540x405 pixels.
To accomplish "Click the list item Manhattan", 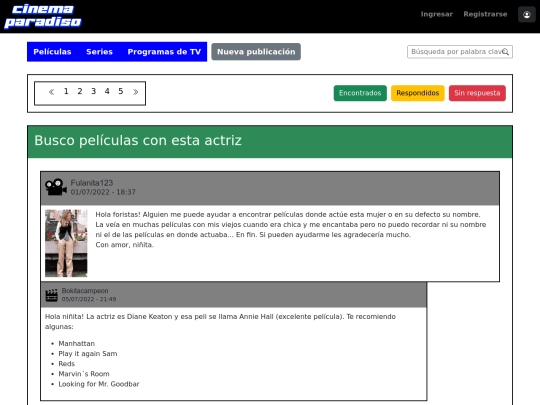I will 76,344.
